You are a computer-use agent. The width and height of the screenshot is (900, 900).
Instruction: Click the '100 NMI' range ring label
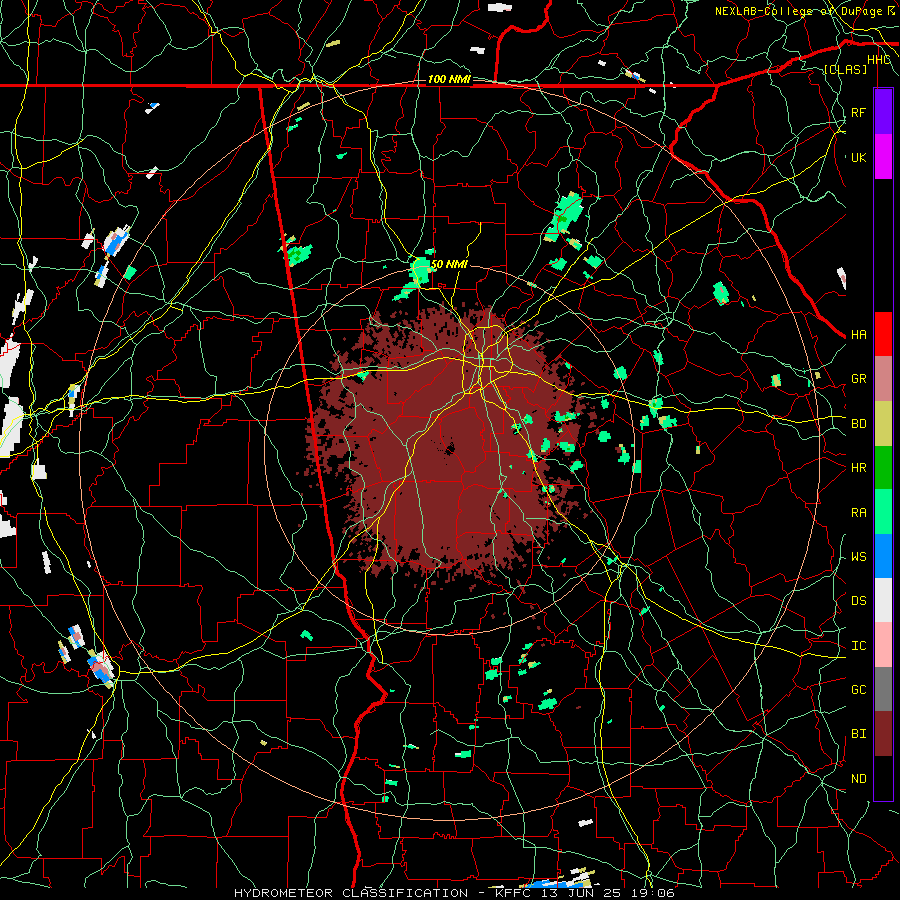coord(449,79)
